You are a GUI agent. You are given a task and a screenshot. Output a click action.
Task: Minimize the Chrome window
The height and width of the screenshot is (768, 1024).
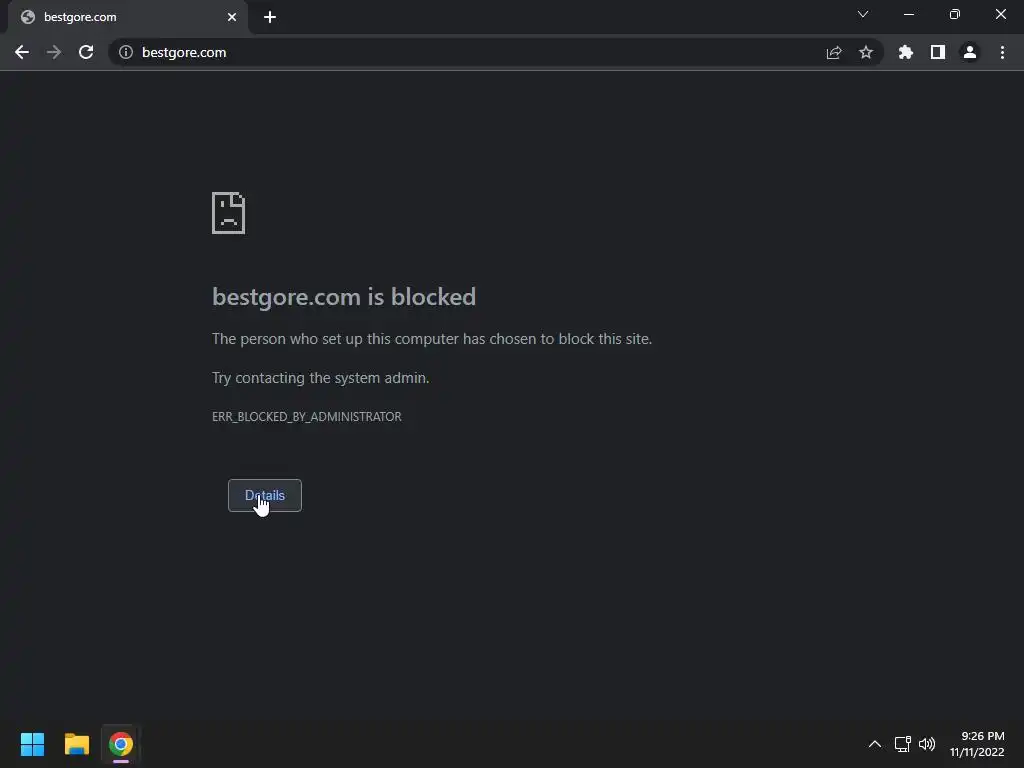(908, 14)
